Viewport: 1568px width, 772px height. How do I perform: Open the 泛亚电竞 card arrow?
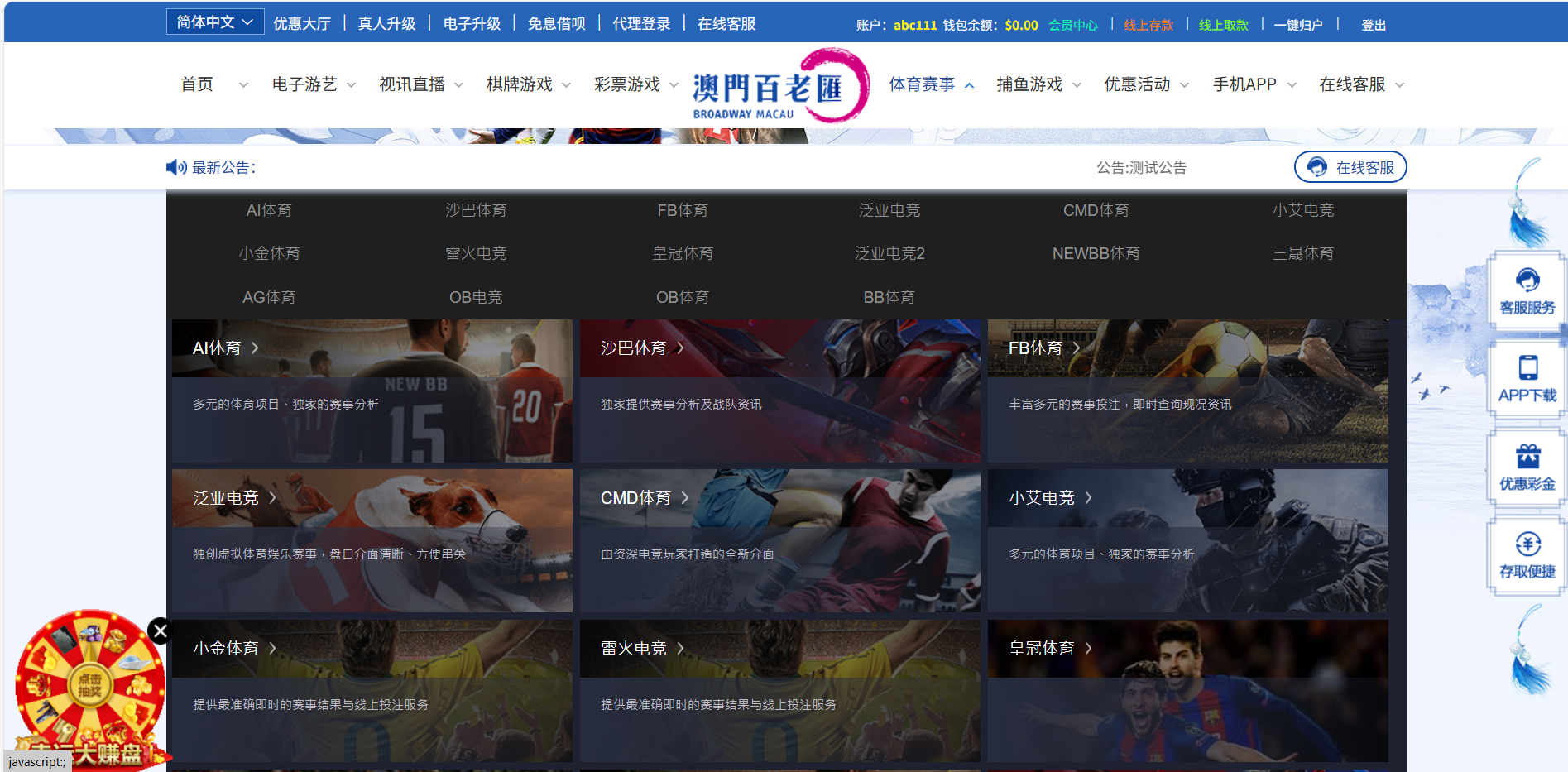(272, 498)
